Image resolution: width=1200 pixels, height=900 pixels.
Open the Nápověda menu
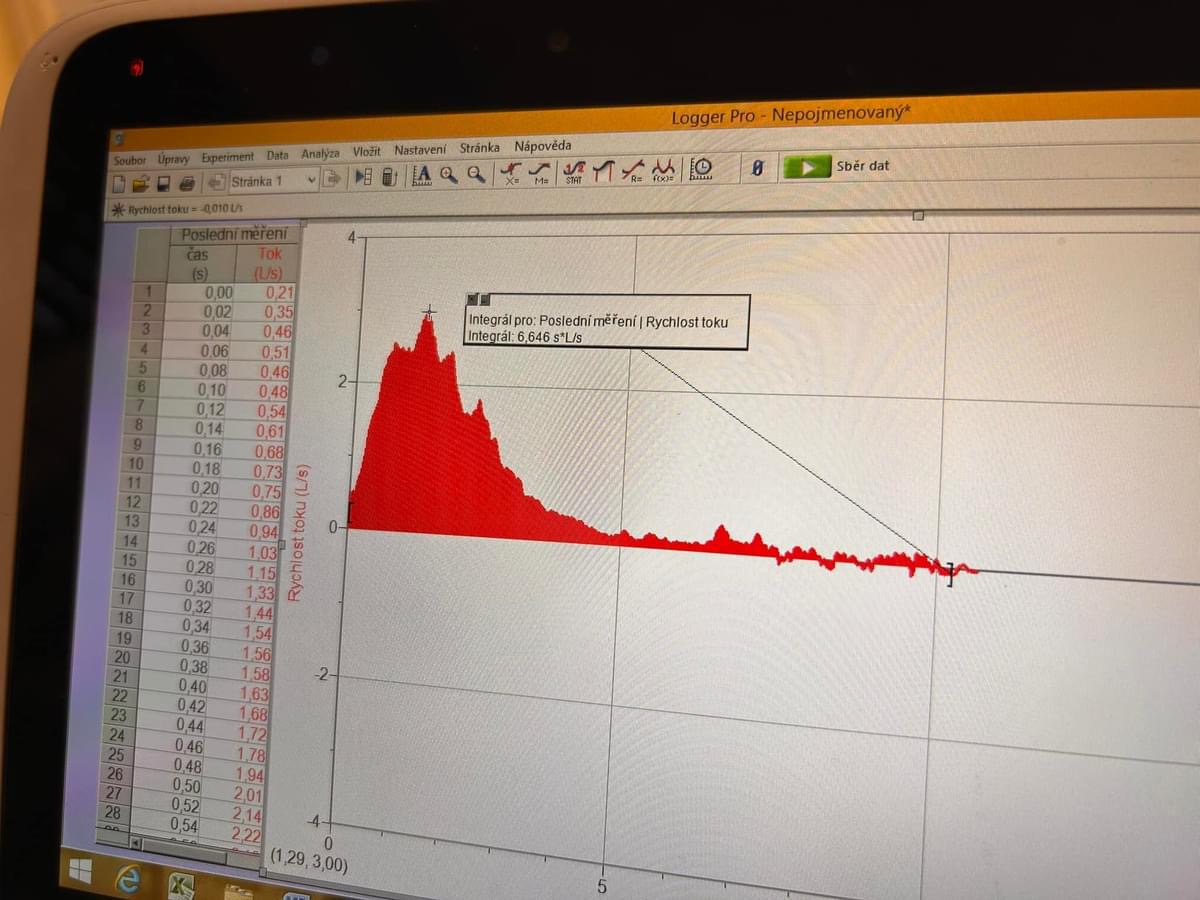pyautogui.click(x=543, y=146)
